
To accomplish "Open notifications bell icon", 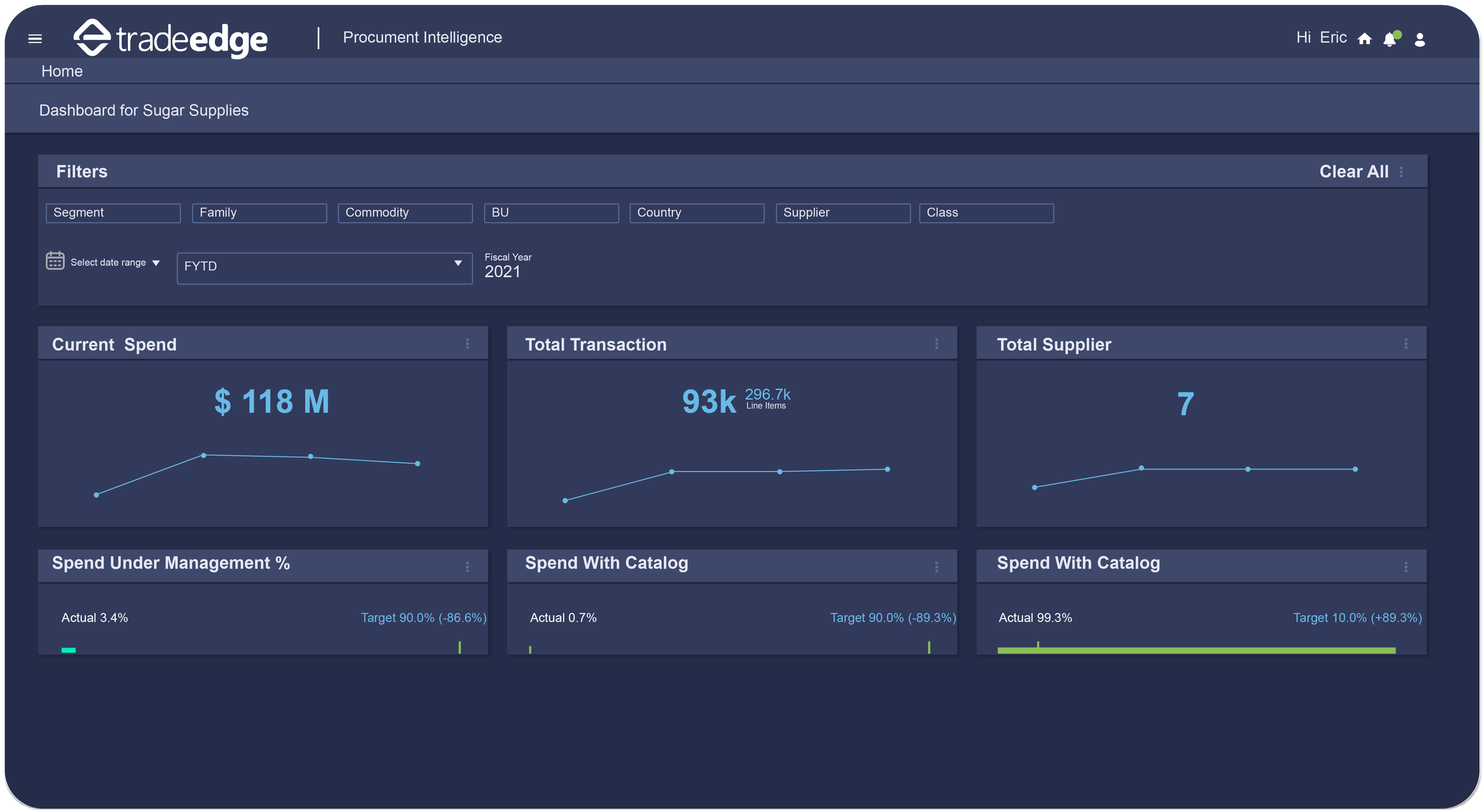I will tap(1389, 39).
